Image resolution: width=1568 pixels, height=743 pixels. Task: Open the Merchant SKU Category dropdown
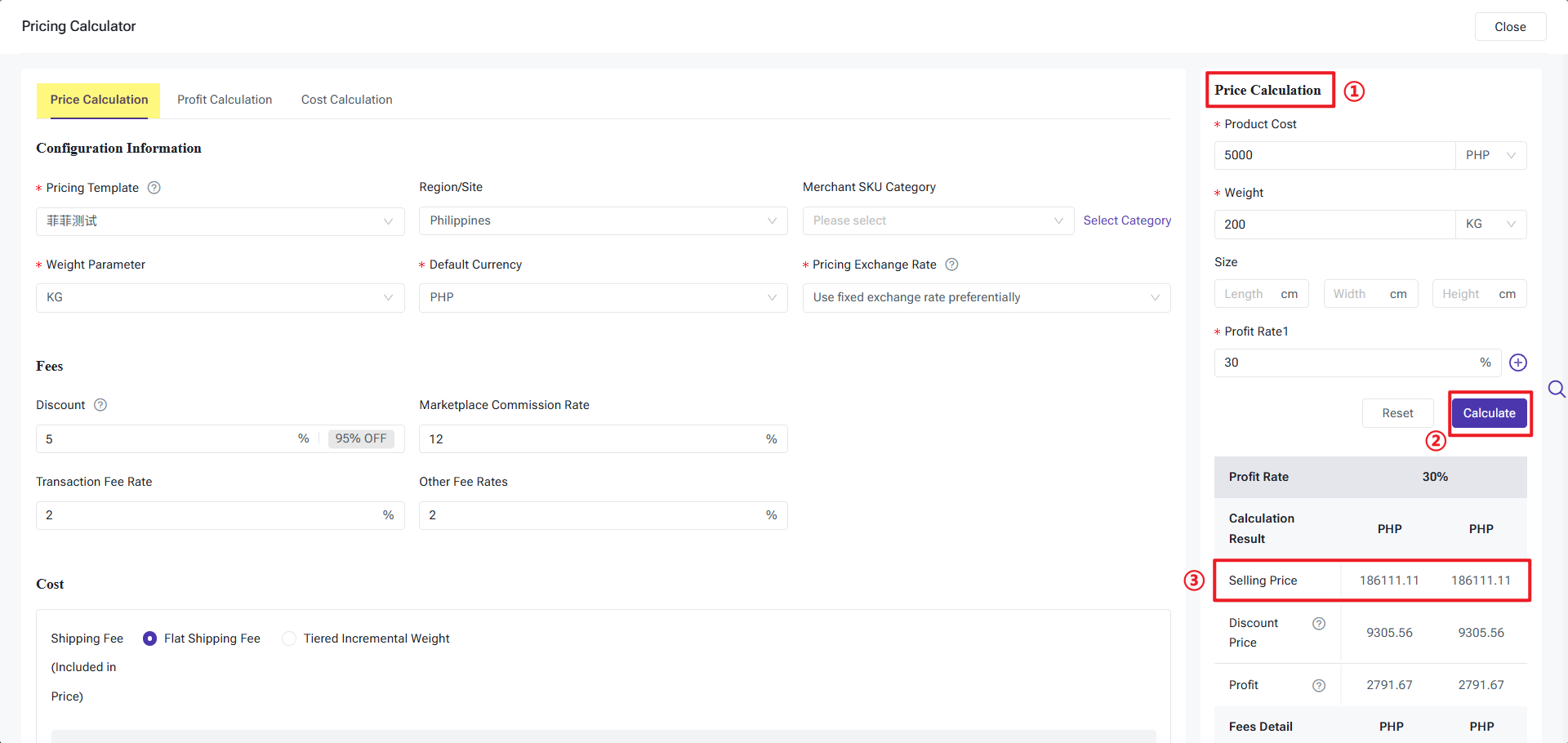pos(938,221)
